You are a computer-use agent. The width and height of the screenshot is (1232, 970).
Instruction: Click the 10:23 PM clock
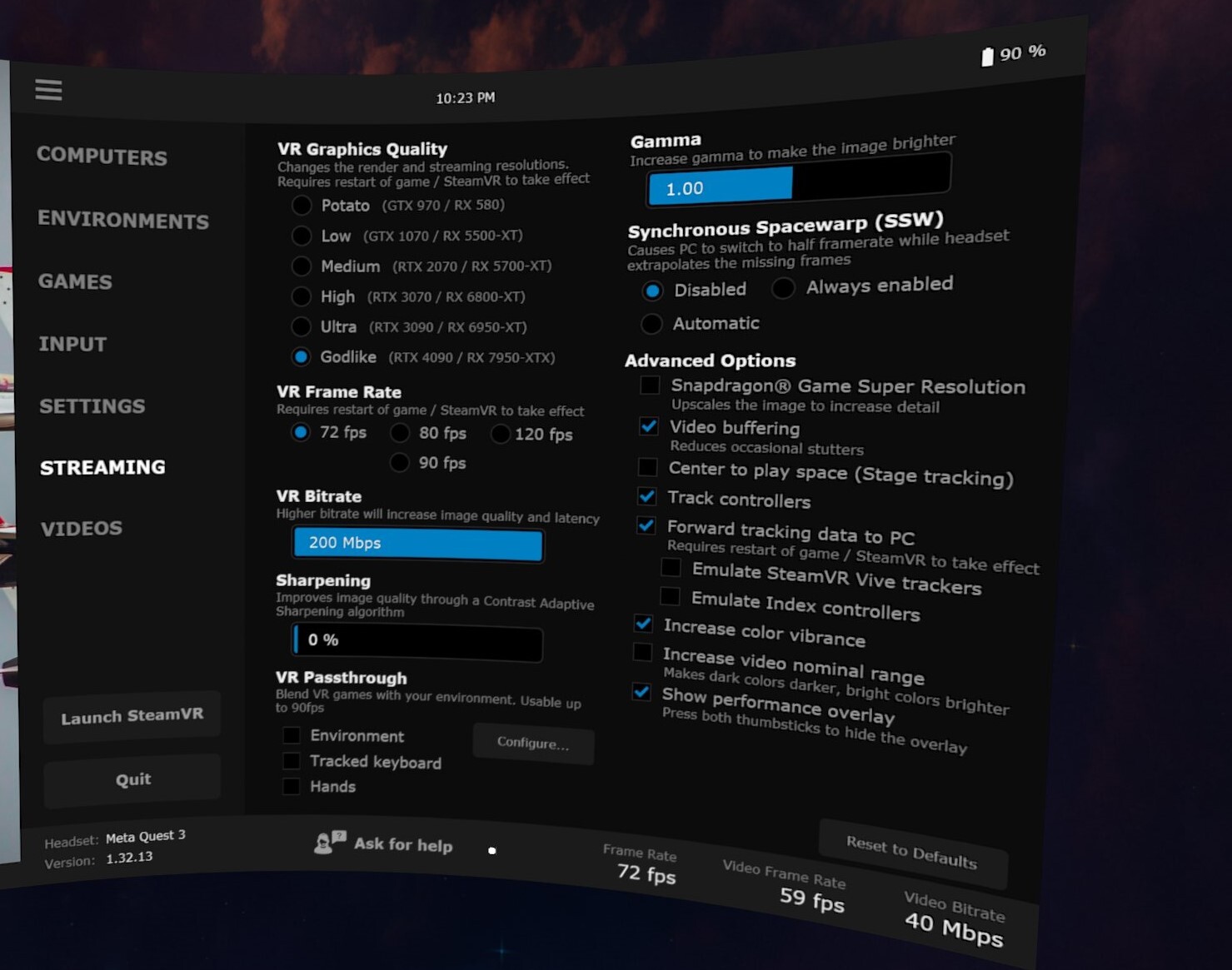(x=466, y=98)
